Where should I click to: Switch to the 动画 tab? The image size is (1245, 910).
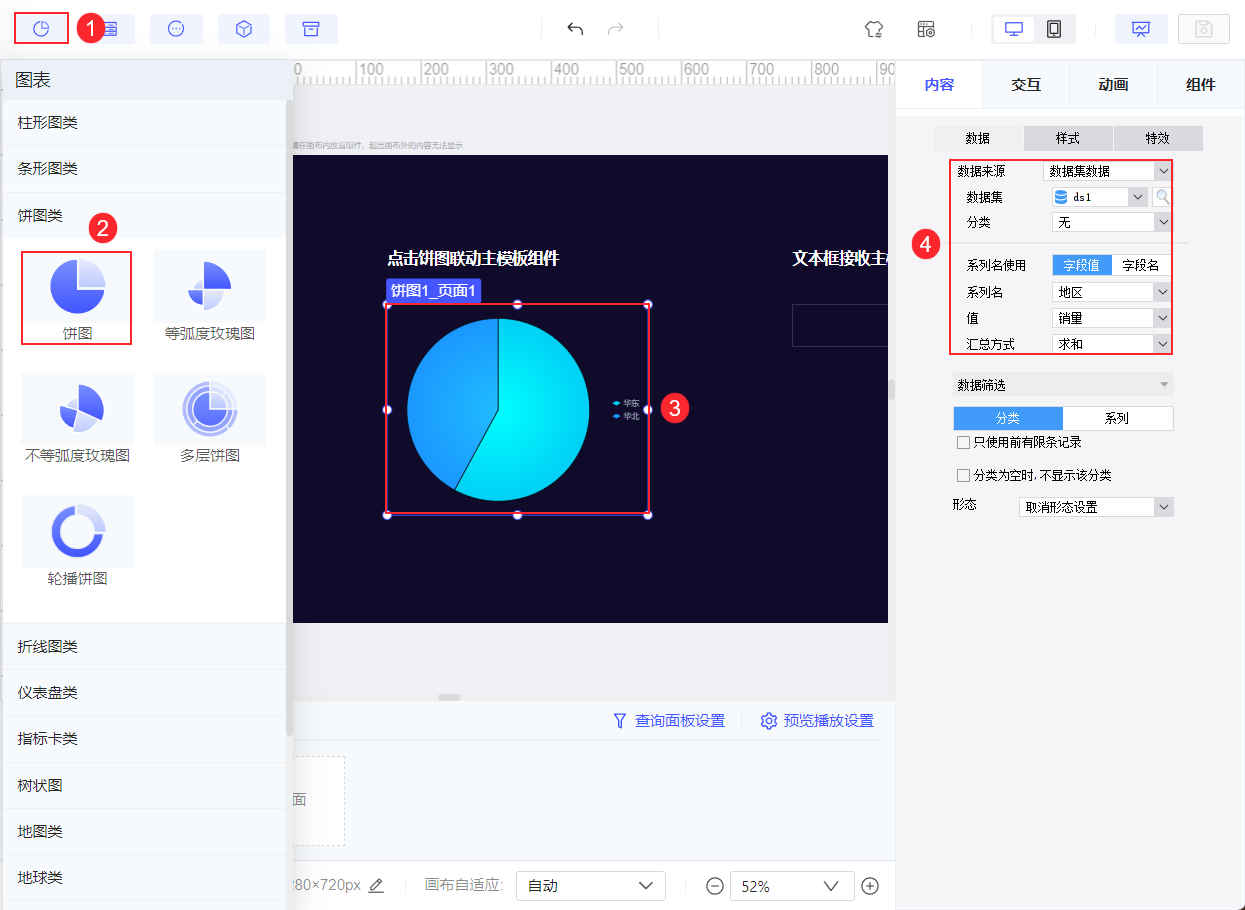(1113, 85)
